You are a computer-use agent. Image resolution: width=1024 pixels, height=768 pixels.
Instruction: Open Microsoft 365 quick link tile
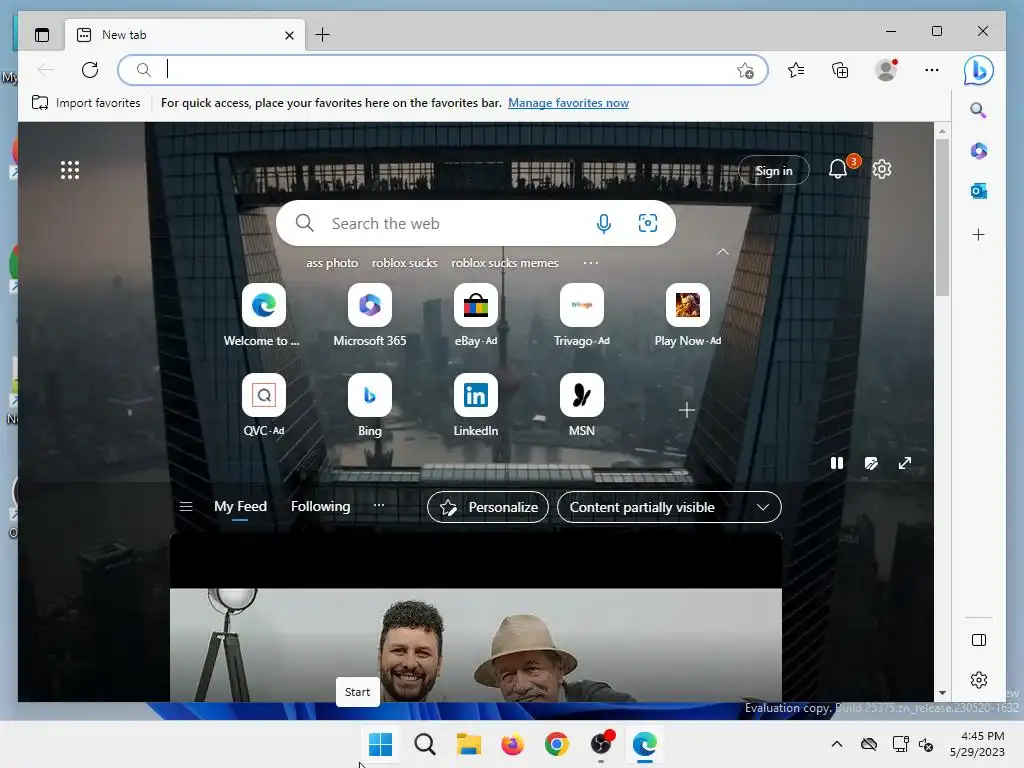(x=370, y=305)
